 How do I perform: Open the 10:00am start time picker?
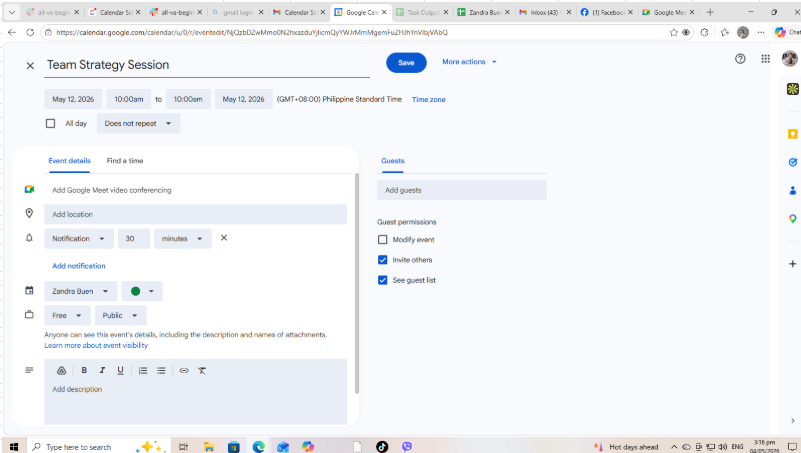pyautogui.click(x=129, y=99)
